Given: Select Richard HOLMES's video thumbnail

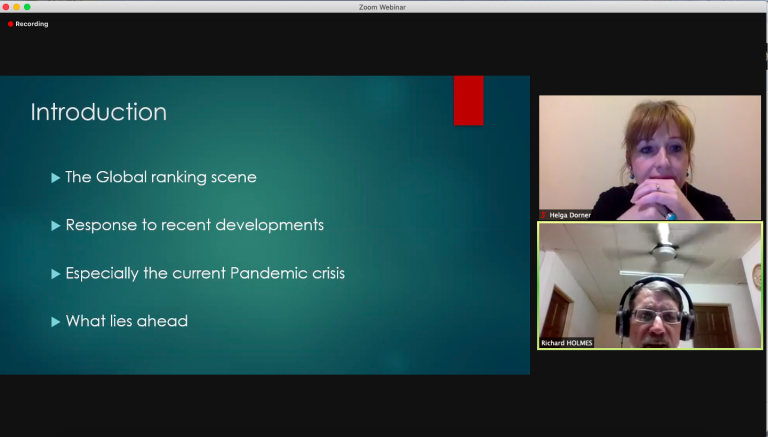Looking at the screenshot, I should 649,286.
